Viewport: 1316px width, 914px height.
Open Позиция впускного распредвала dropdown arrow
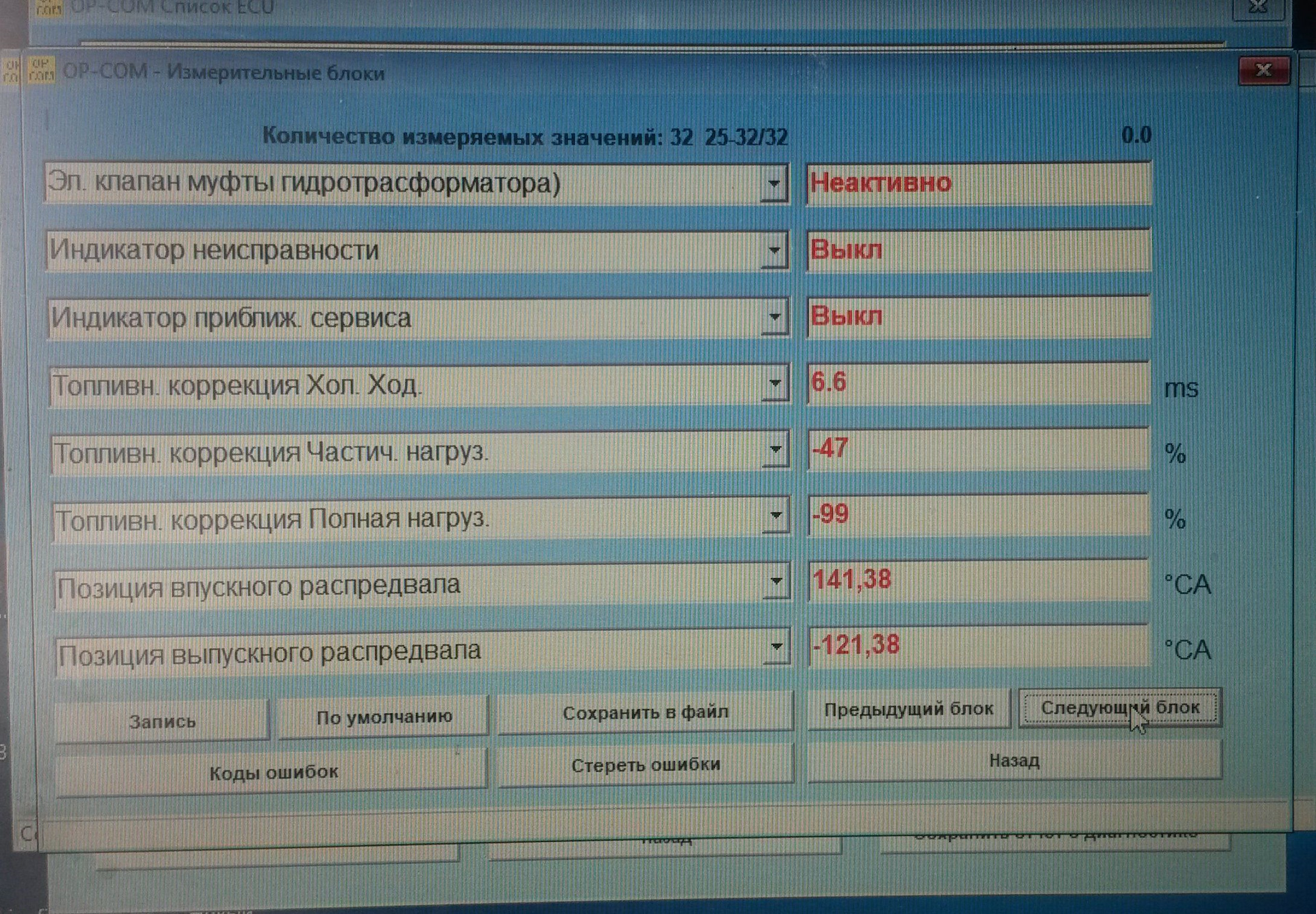(776, 582)
